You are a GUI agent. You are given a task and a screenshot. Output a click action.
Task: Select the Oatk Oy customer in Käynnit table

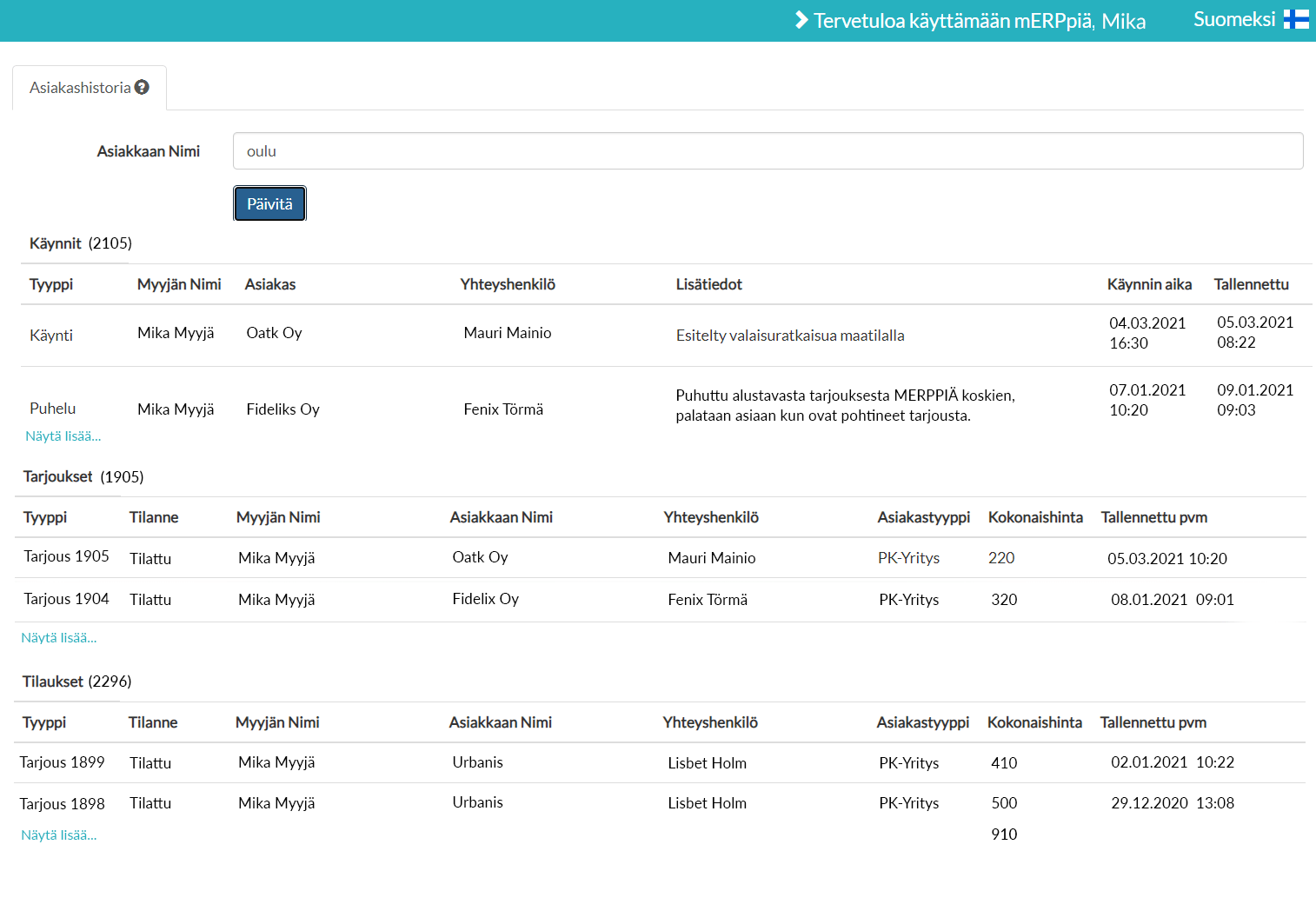pos(275,333)
